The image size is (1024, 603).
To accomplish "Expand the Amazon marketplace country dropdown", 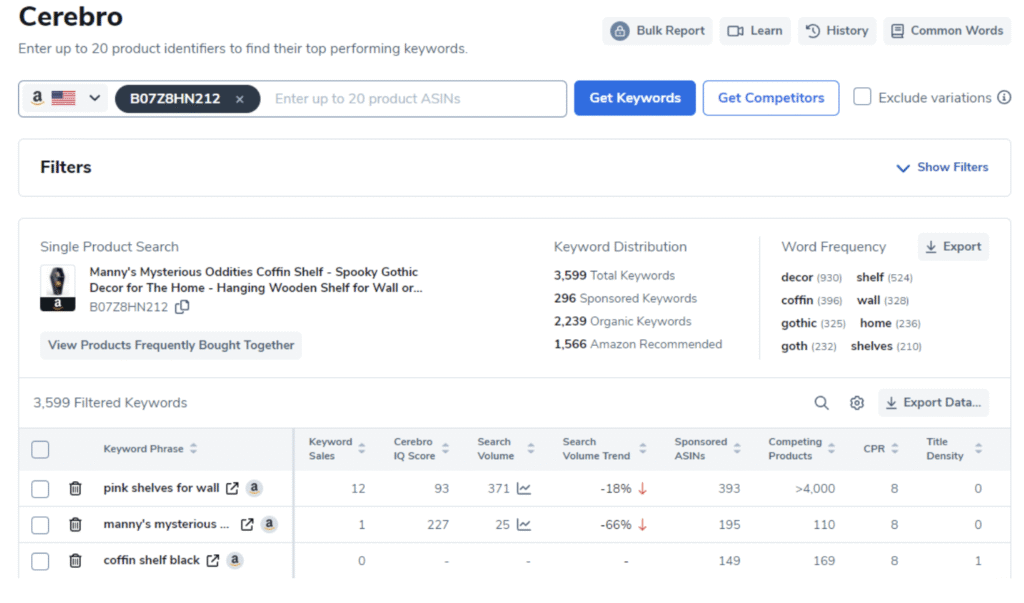I will [63, 99].
